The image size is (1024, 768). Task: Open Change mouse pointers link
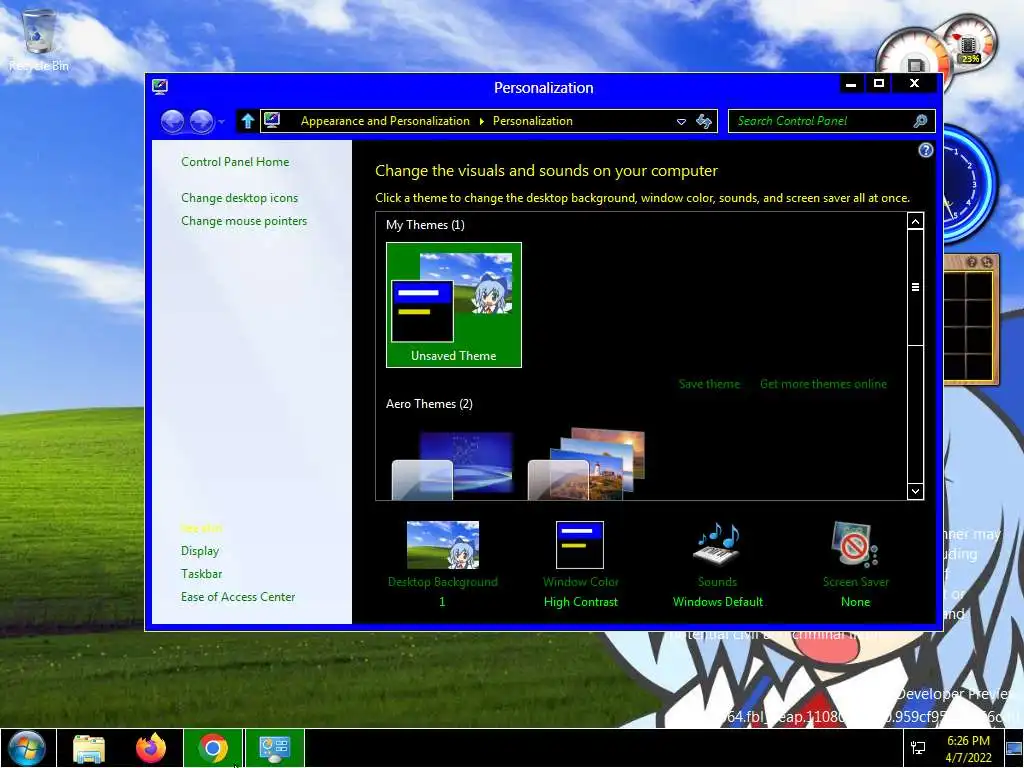244,221
